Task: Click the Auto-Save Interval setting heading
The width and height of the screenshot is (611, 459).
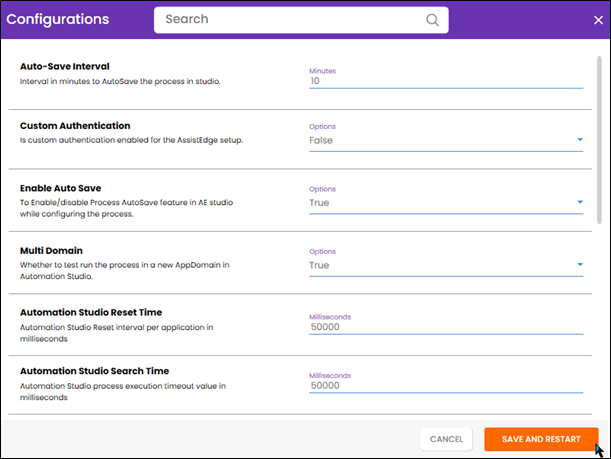Action: click(66, 66)
